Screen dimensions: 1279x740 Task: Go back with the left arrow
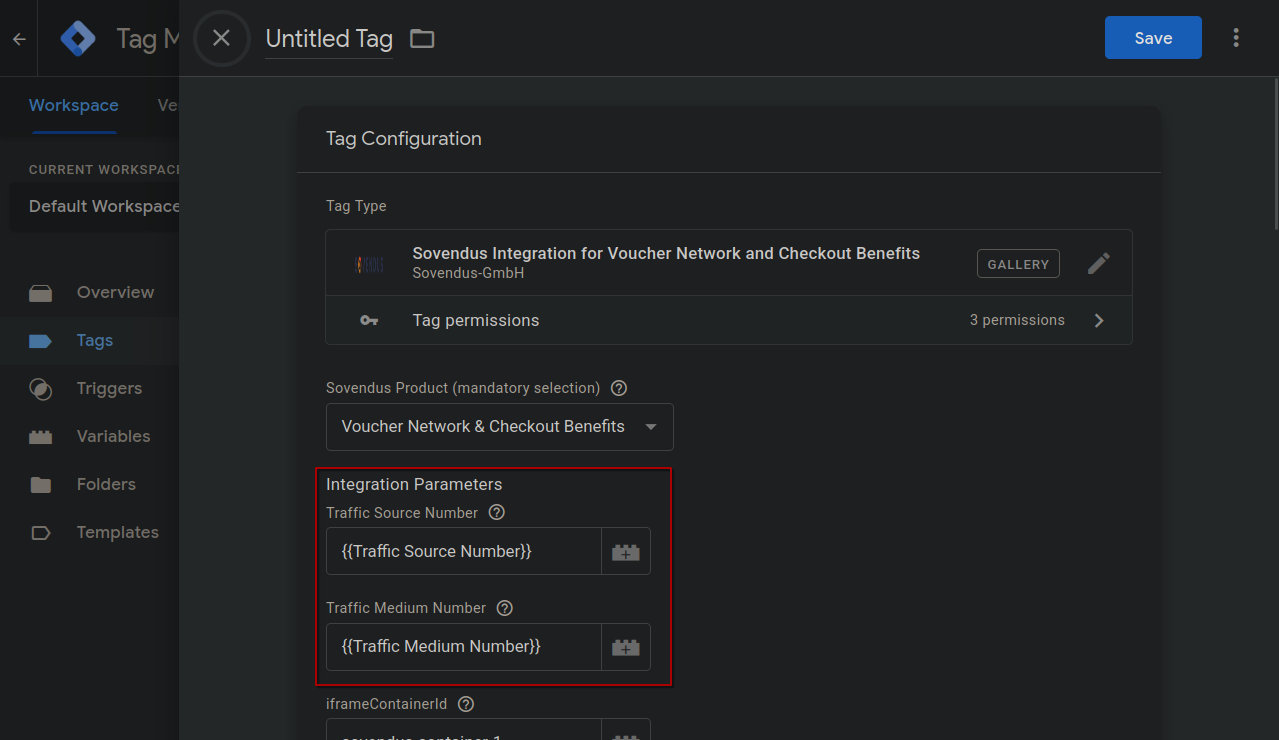19,39
